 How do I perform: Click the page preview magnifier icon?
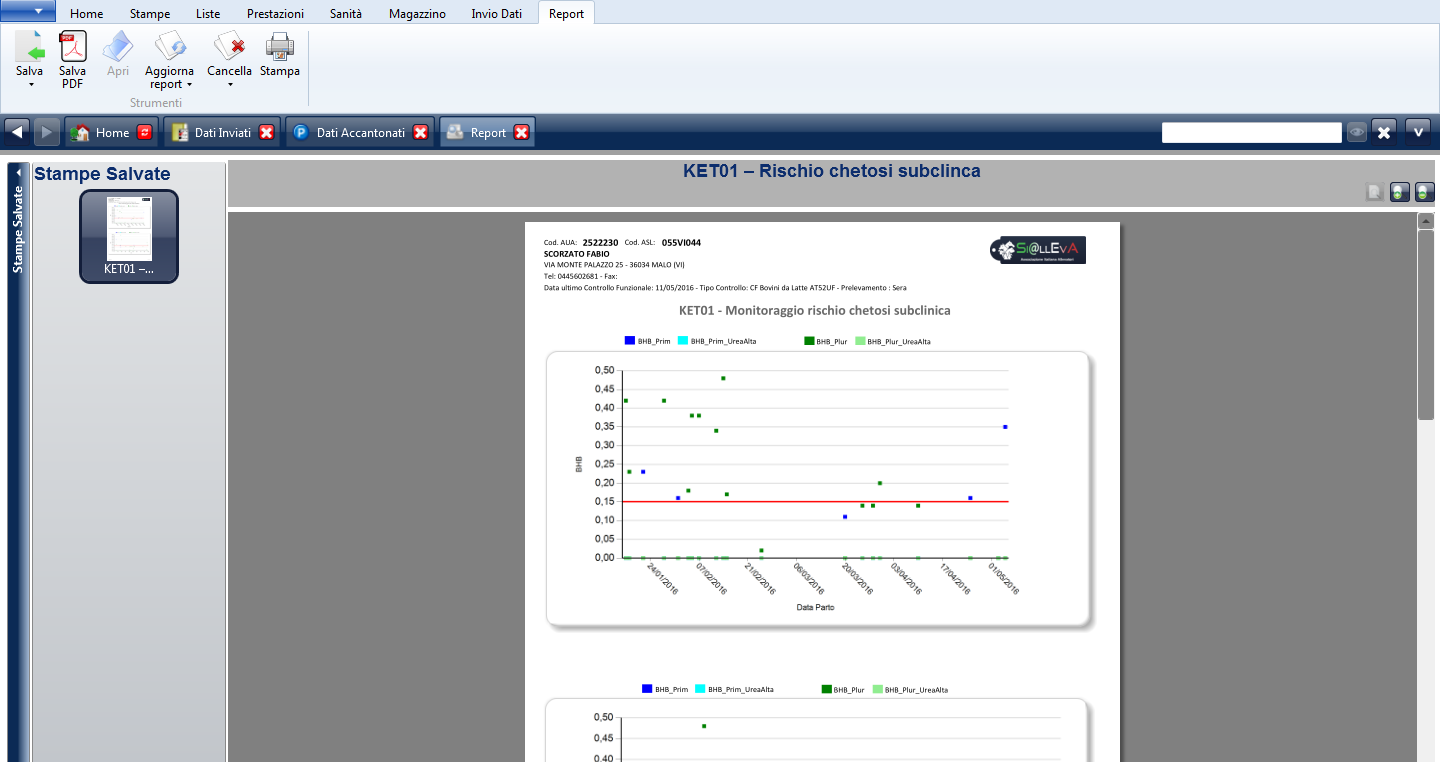point(1375,192)
